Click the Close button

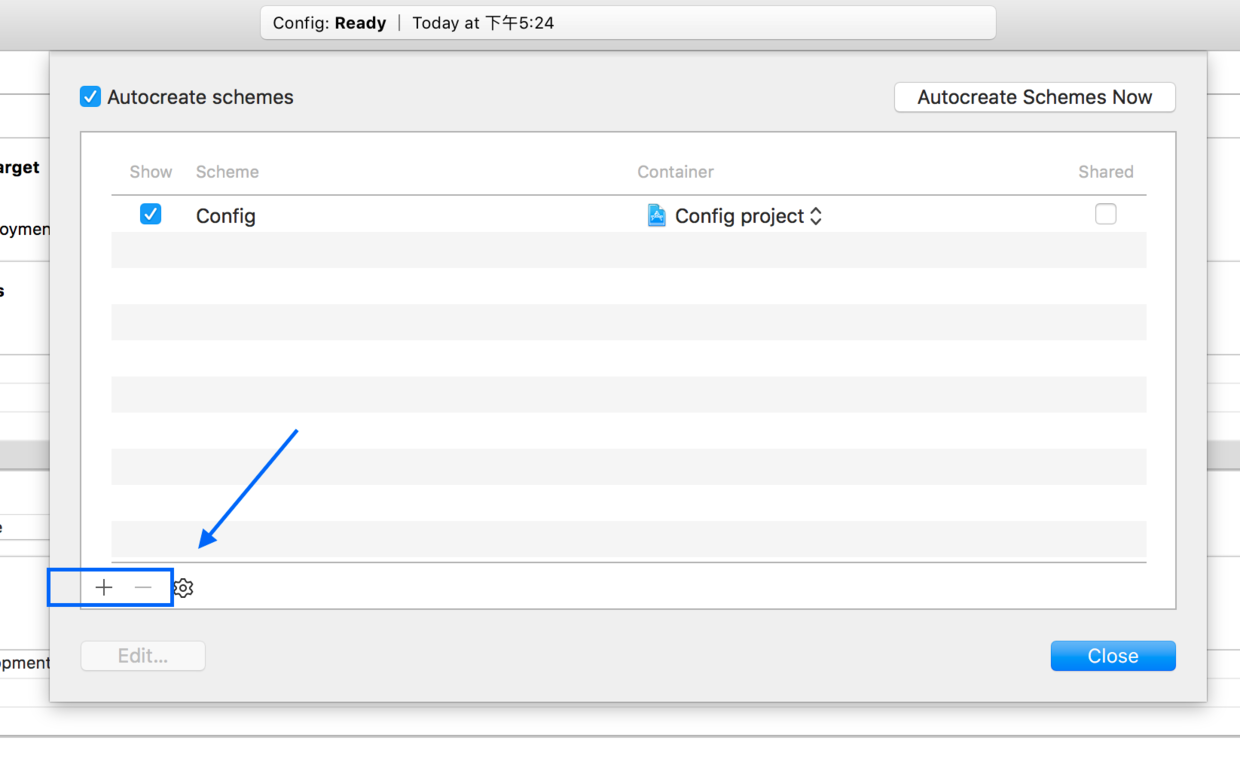pos(1113,656)
